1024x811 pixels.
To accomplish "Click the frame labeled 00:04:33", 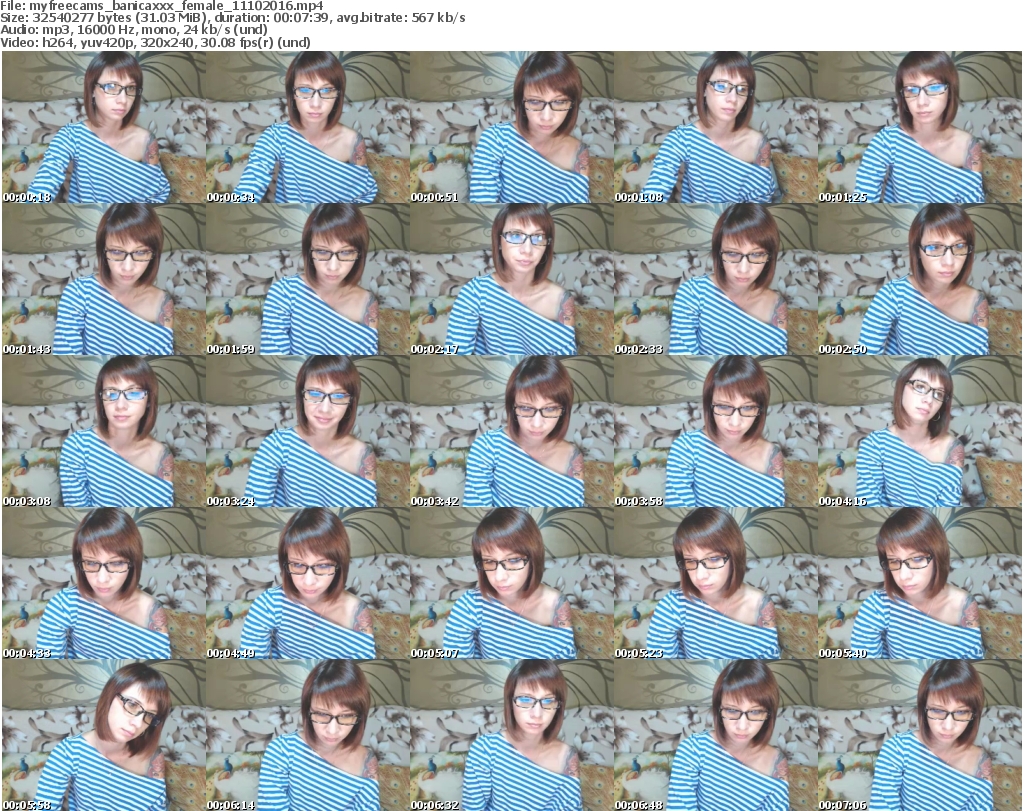I will click(x=103, y=584).
